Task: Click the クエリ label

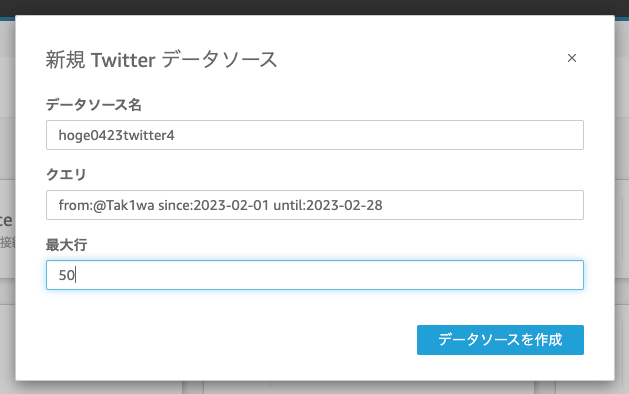Action: (66, 175)
